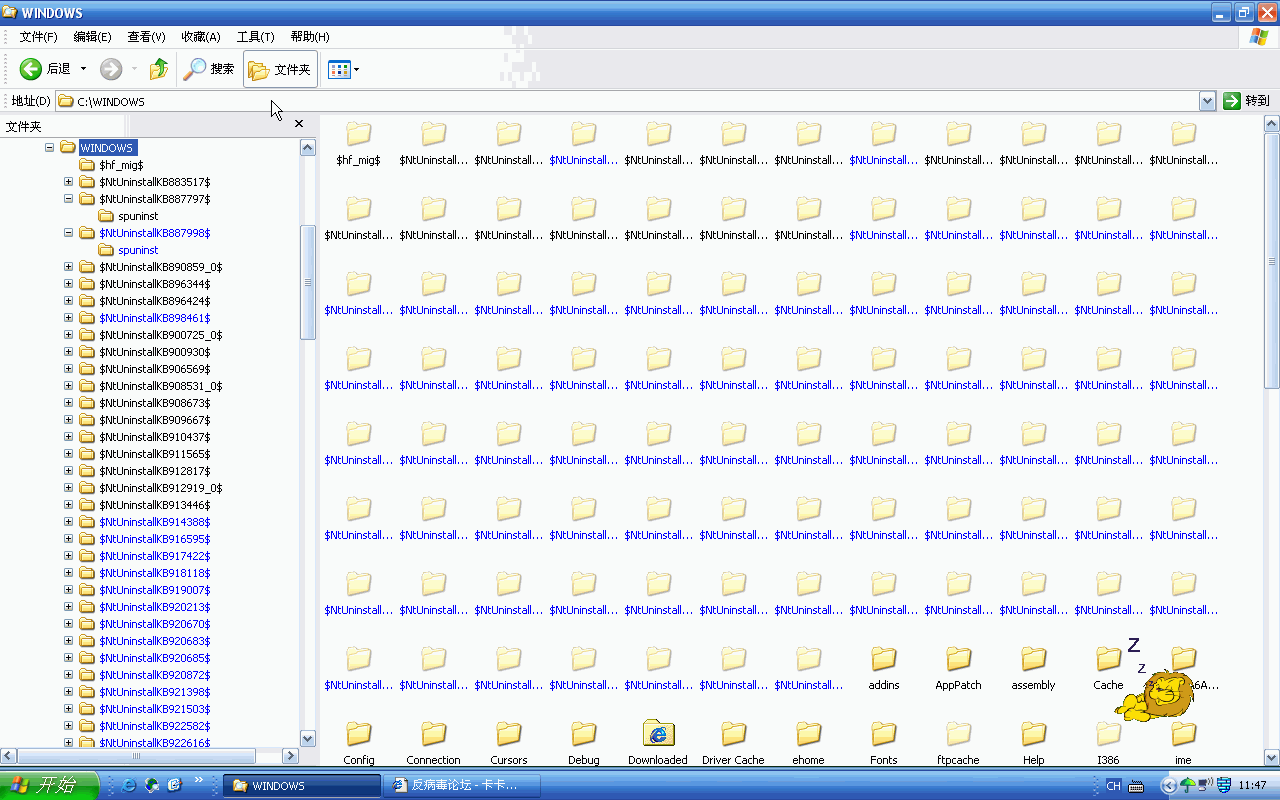1280x800 pixels.
Task: Select the ftpcache folder icon
Action: 959,734
